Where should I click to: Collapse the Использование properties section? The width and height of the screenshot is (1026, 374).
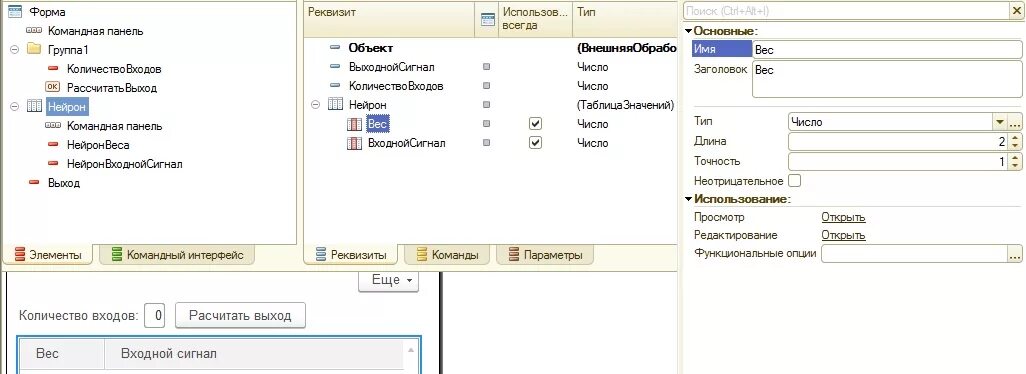(688, 199)
